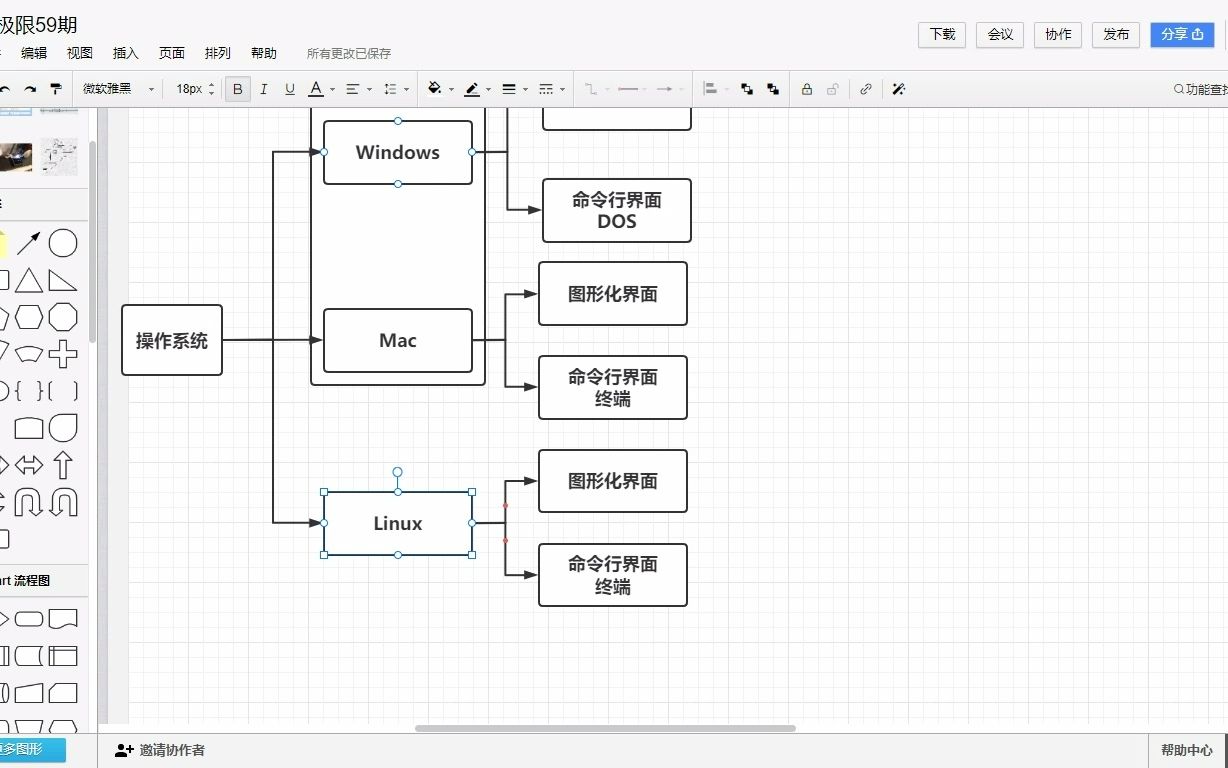Screen dimensions: 1228x768
Task: Lock the selected Linux shape
Action: coord(806,89)
